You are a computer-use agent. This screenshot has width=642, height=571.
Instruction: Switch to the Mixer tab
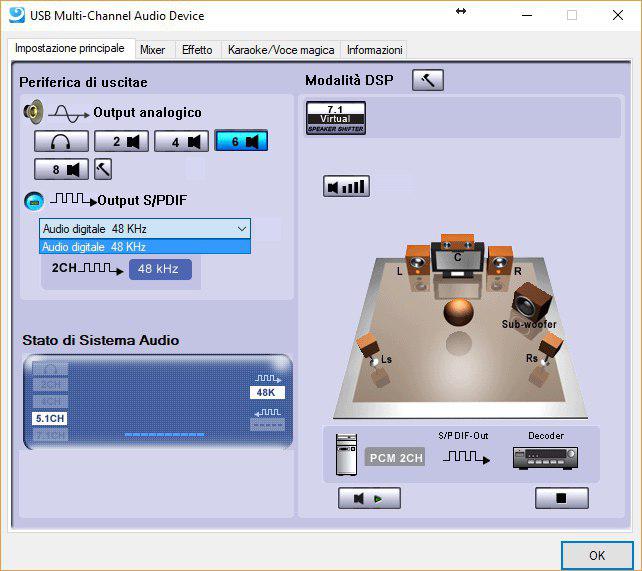click(x=153, y=50)
